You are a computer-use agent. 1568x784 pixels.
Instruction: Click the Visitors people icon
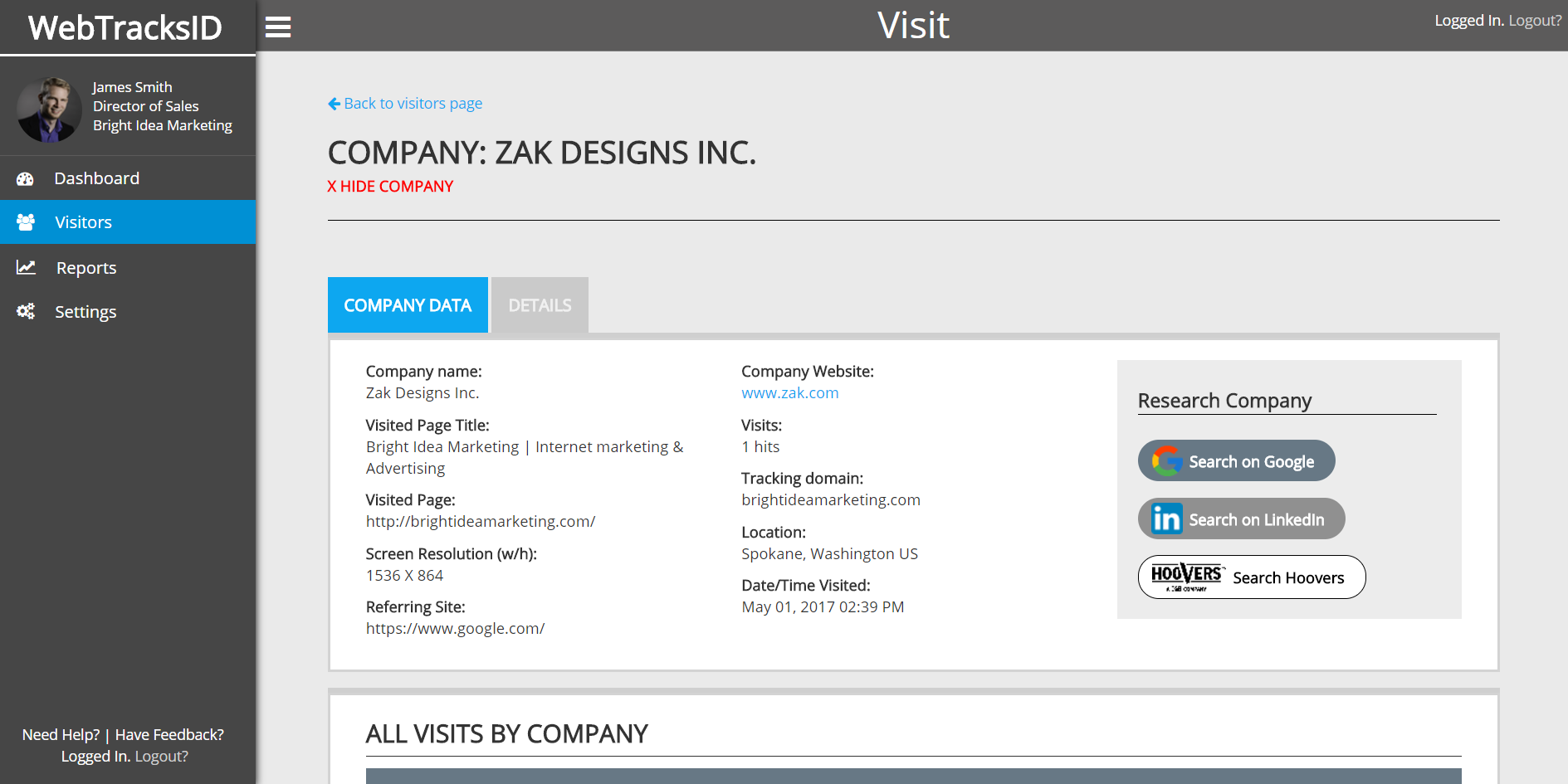(26, 222)
